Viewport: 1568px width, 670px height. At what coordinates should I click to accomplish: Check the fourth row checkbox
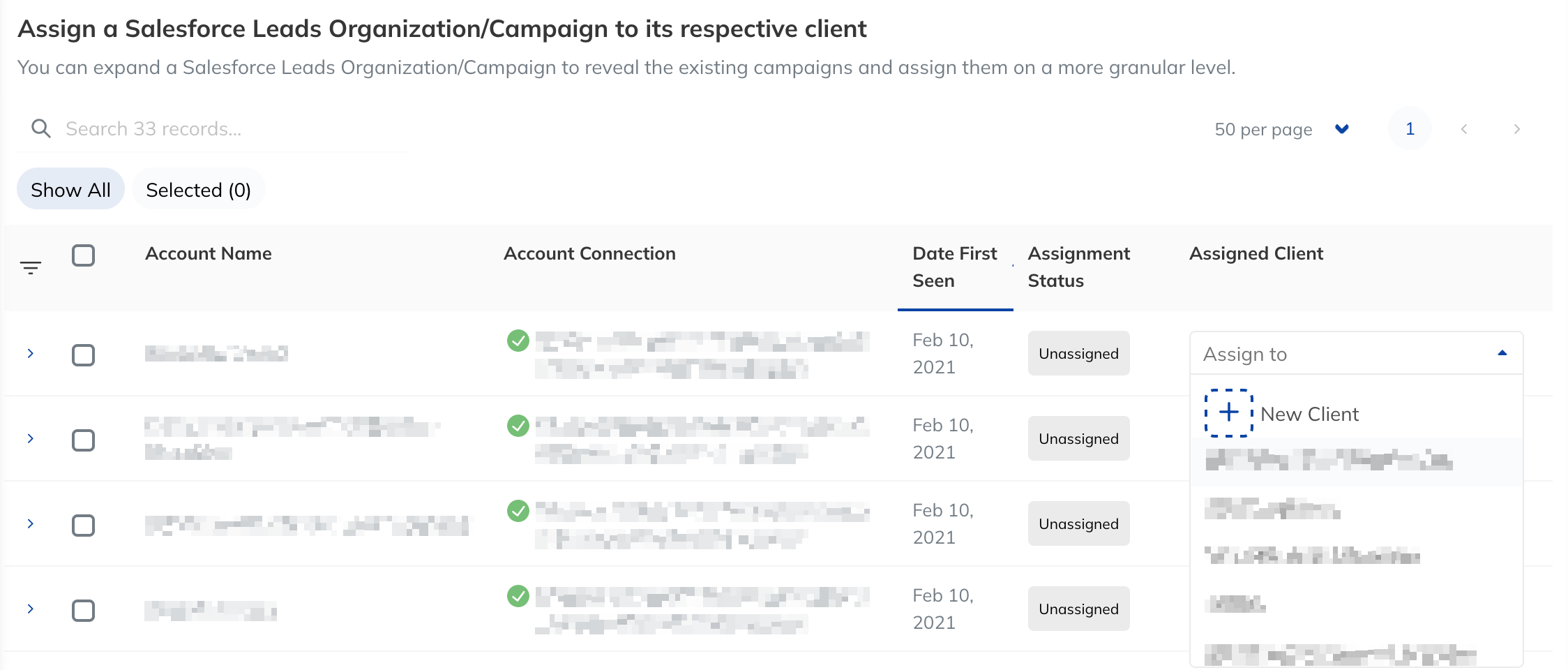[x=84, y=611]
